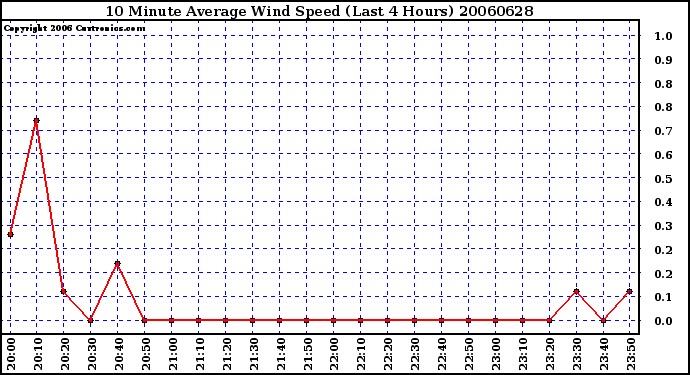Select the 22:40 time axis label
The width and height of the screenshot is (690, 375).
coord(442,354)
